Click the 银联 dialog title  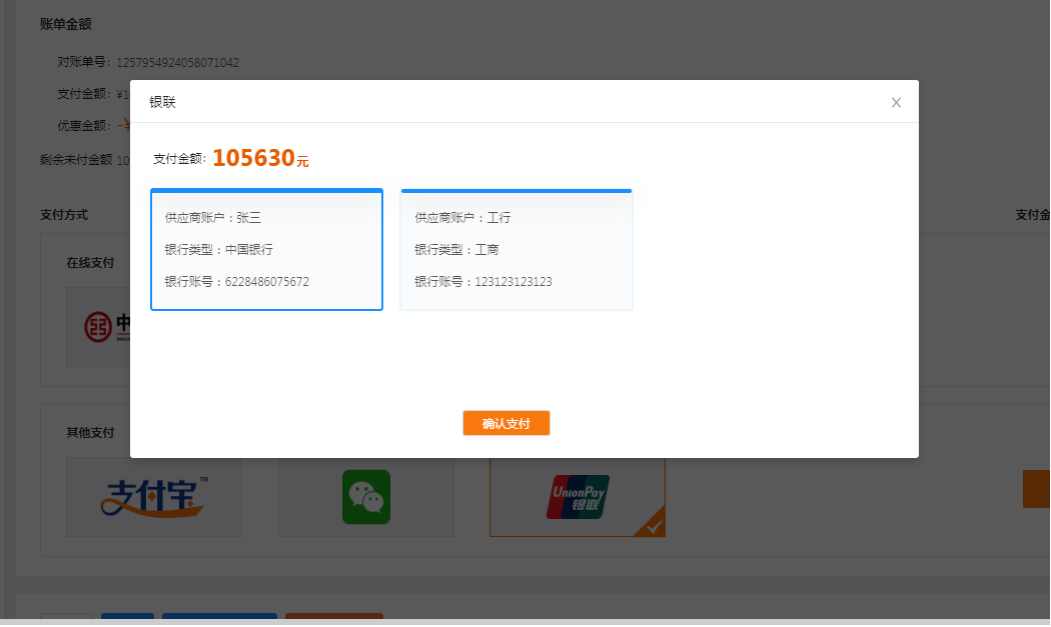(162, 102)
